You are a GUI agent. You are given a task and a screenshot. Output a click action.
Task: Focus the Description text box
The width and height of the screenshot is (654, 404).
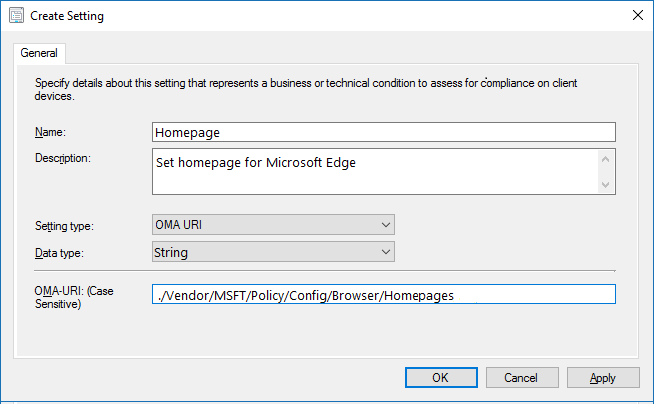click(375, 171)
